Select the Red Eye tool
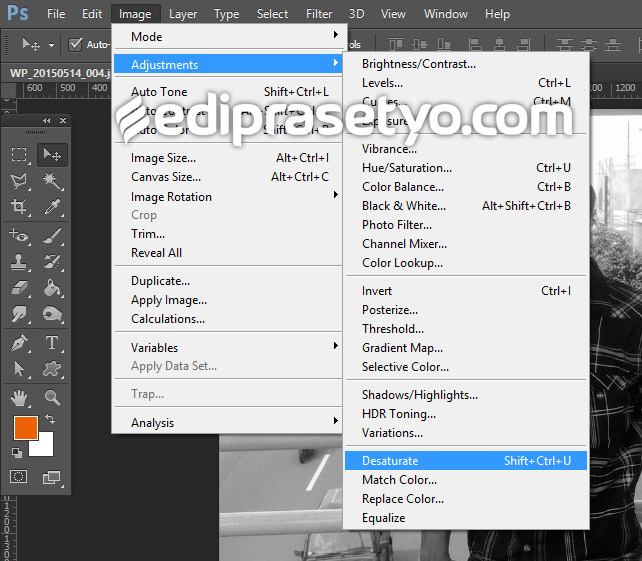Viewport: 642px width, 561px height. point(19,235)
